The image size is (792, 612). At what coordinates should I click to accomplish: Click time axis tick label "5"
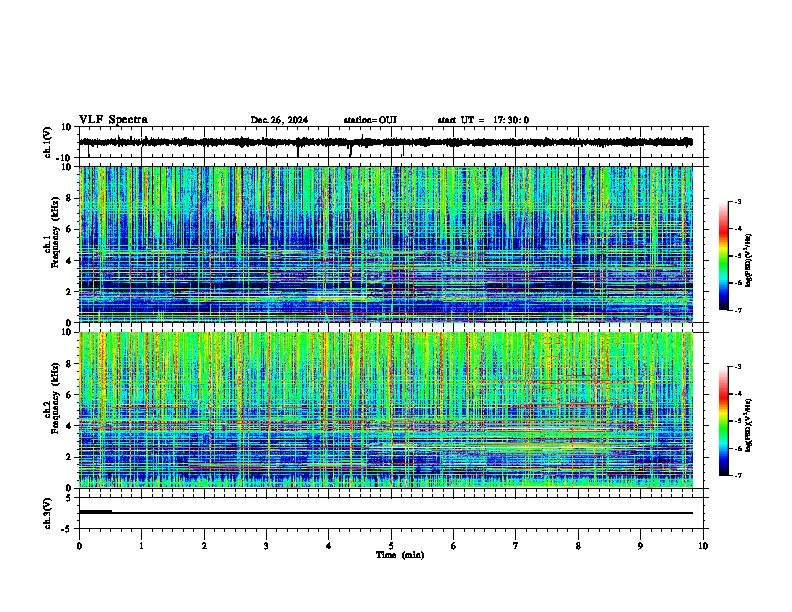391,546
